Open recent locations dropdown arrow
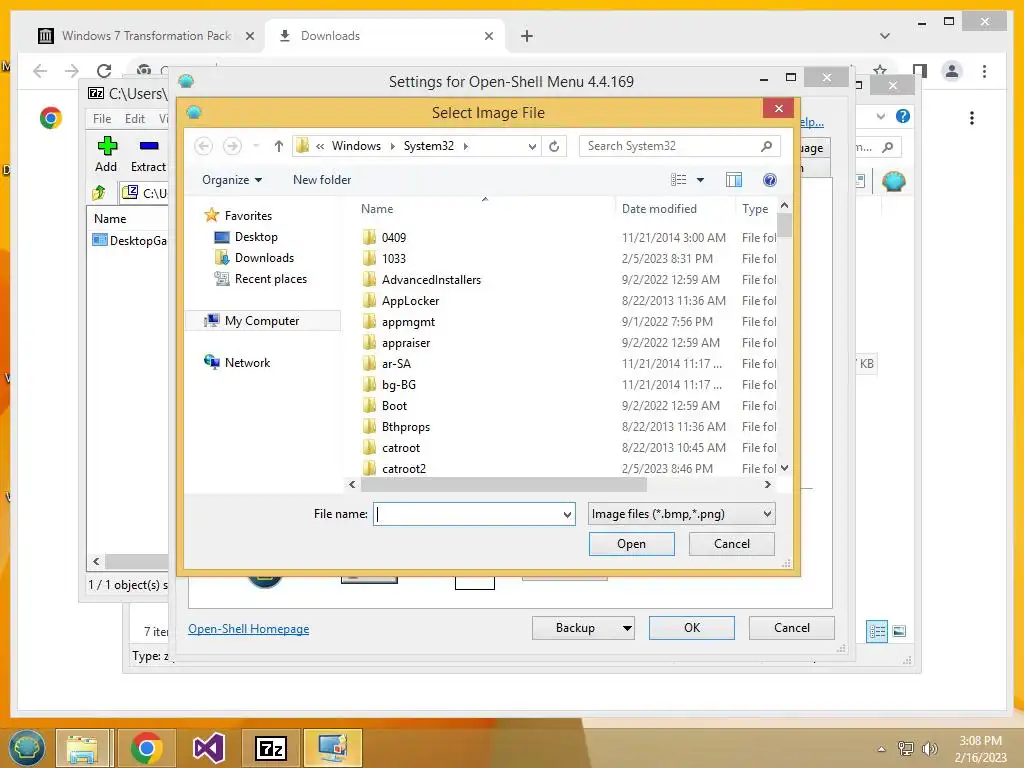1024x768 pixels. click(256, 146)
